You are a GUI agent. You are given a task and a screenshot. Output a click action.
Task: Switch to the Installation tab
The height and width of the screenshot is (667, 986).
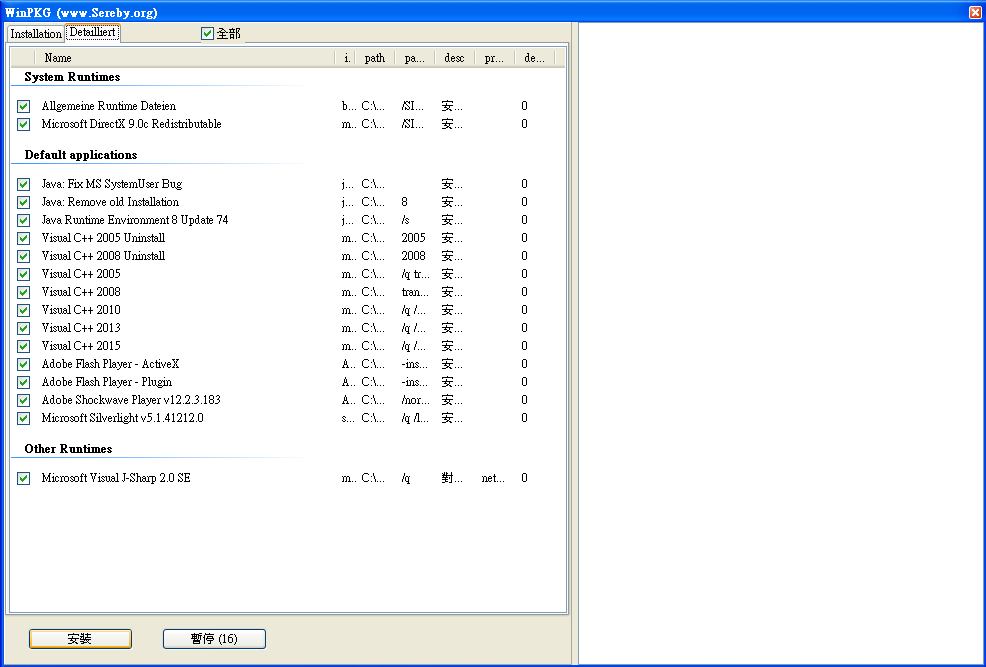(x=36, y=34)
